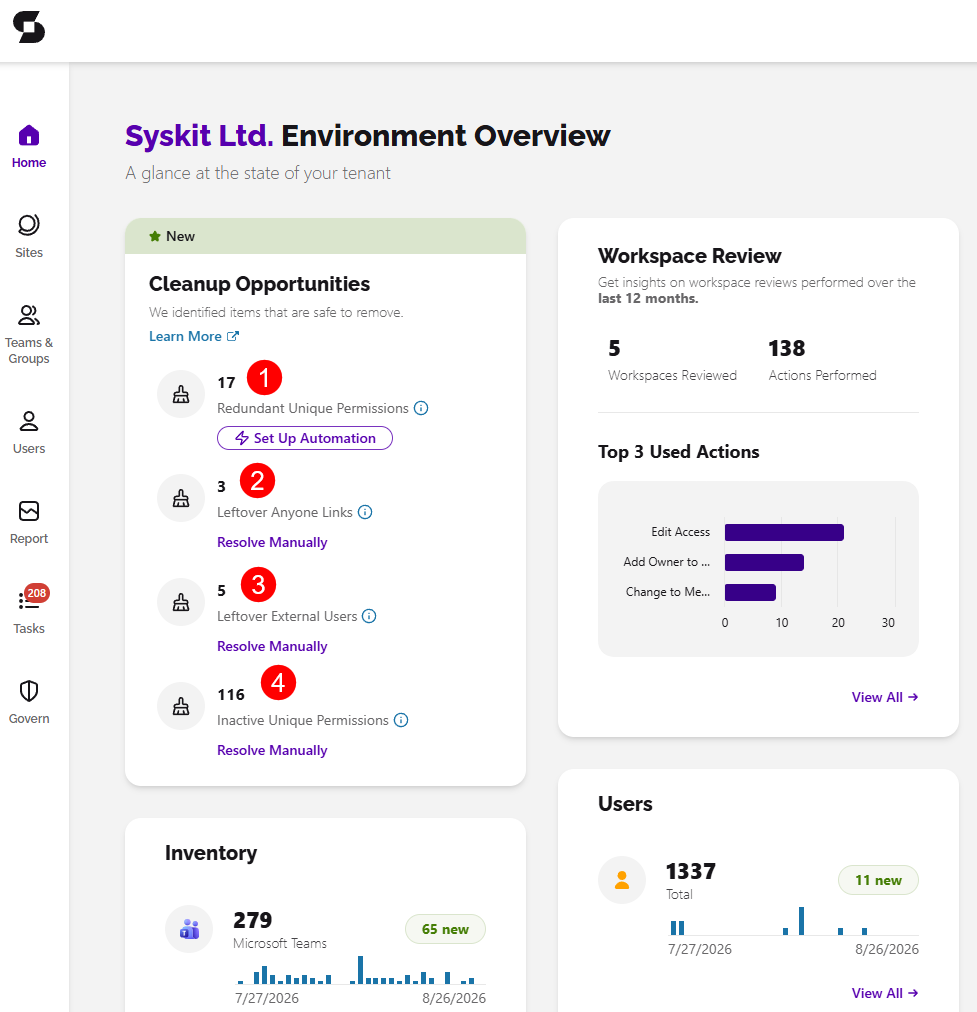The image size is (977, 1012).
Task: View All users link
Action: point(885,993)
